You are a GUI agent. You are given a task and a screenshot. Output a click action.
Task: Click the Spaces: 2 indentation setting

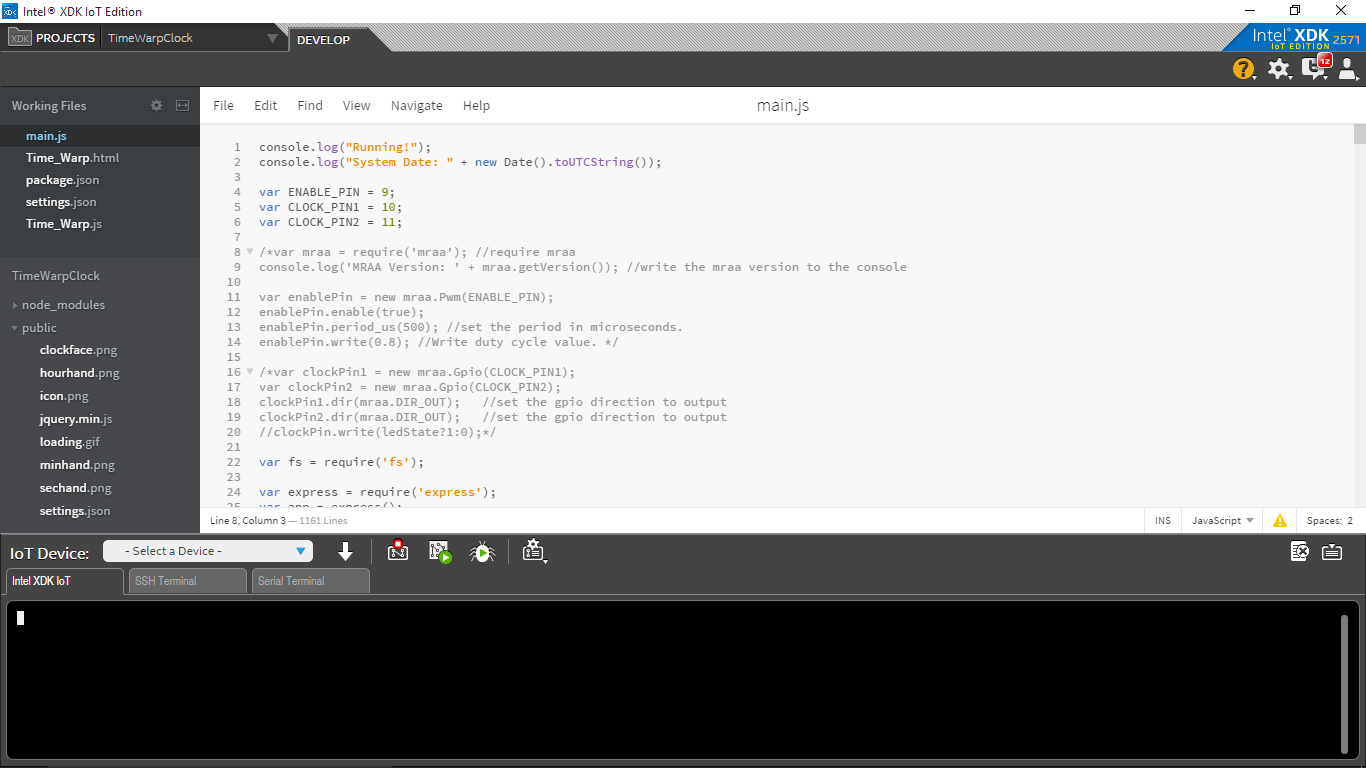click(1330, 521)
